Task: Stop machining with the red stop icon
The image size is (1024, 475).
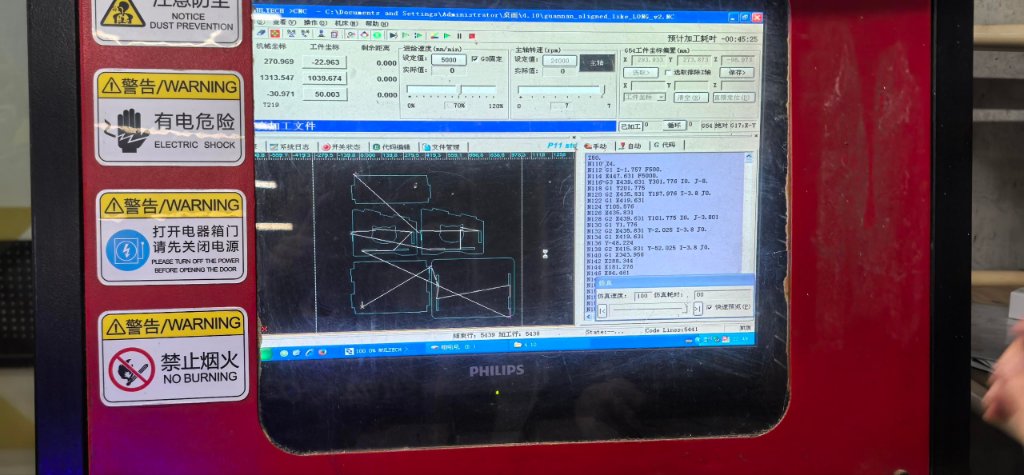Action: pyautogui.click(x=472, y=36)
